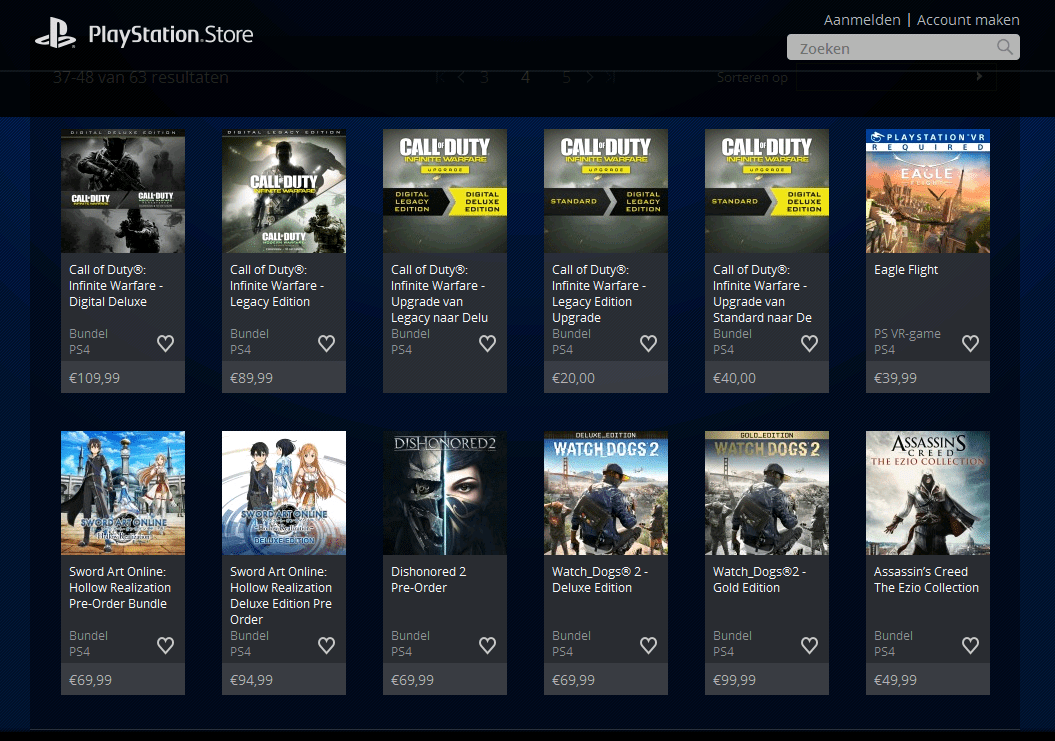Screen dimensions: 1055x741
Task: Click the Account maken link
Action: click(x=967, y=19)
